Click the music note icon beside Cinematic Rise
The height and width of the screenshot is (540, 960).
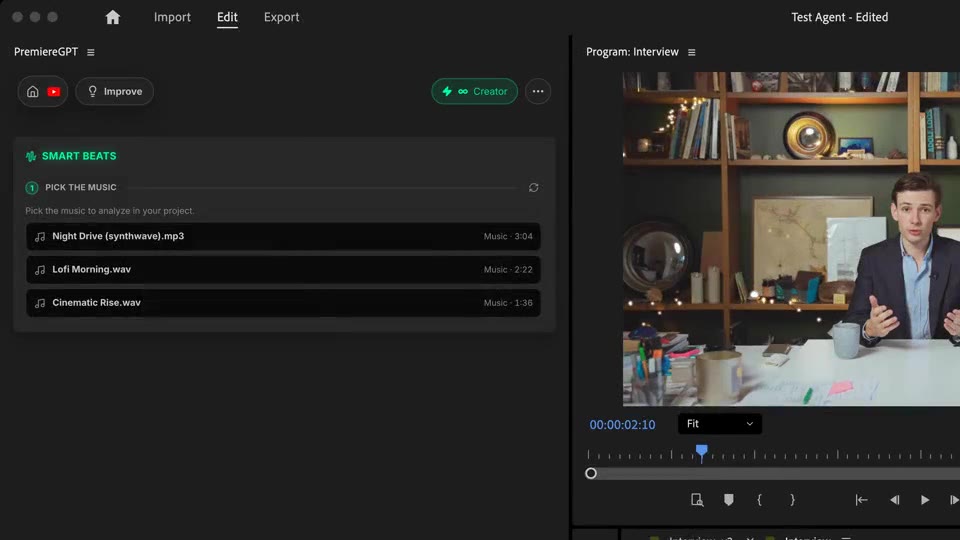tap(40, 303)
